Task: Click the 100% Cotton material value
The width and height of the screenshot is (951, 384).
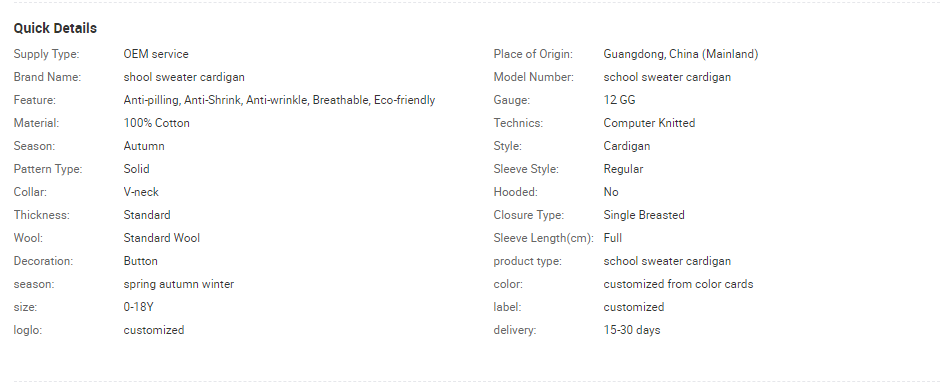Action: tap(156, 123)
